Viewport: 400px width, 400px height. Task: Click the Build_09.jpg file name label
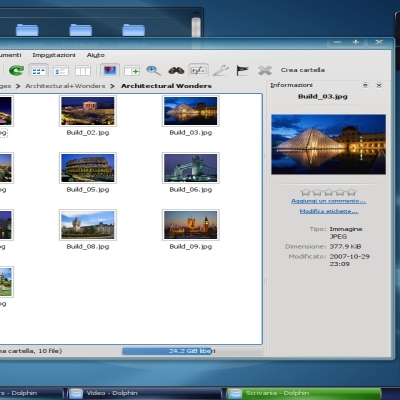[x=191, y=247]
